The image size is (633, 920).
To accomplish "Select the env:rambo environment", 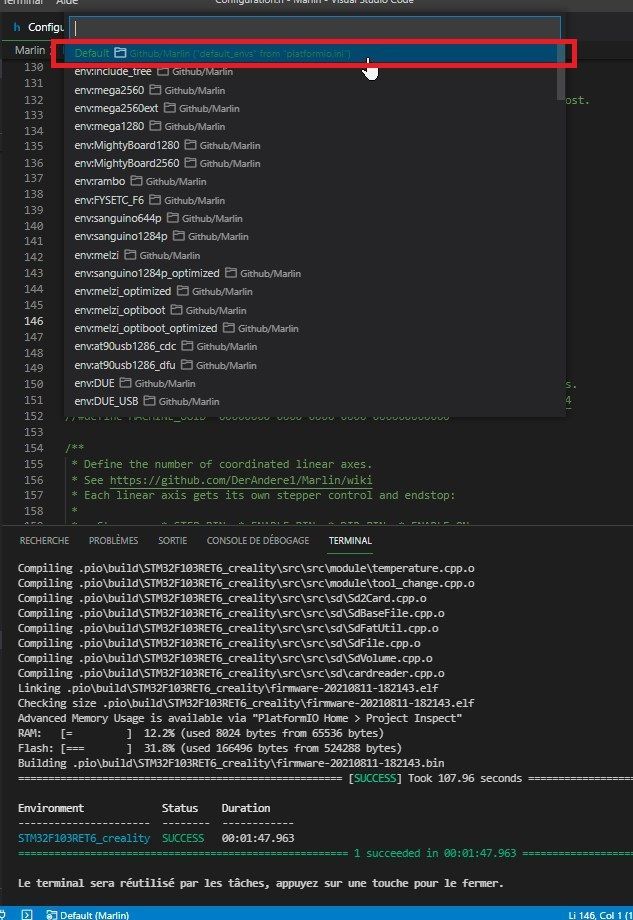I will point(314,181).
